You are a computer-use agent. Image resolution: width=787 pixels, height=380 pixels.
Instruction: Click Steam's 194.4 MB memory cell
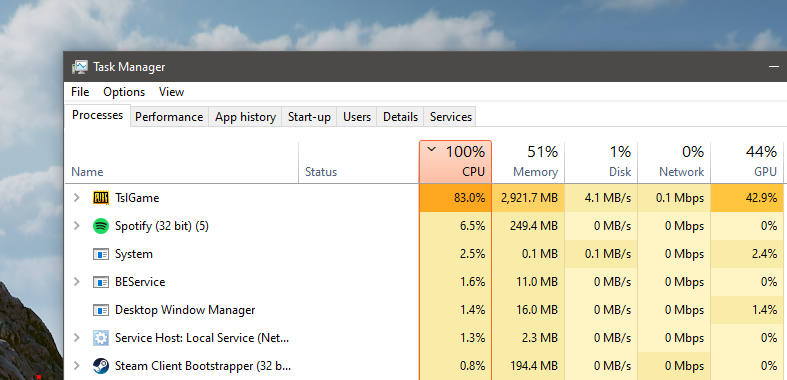point(528,366)
